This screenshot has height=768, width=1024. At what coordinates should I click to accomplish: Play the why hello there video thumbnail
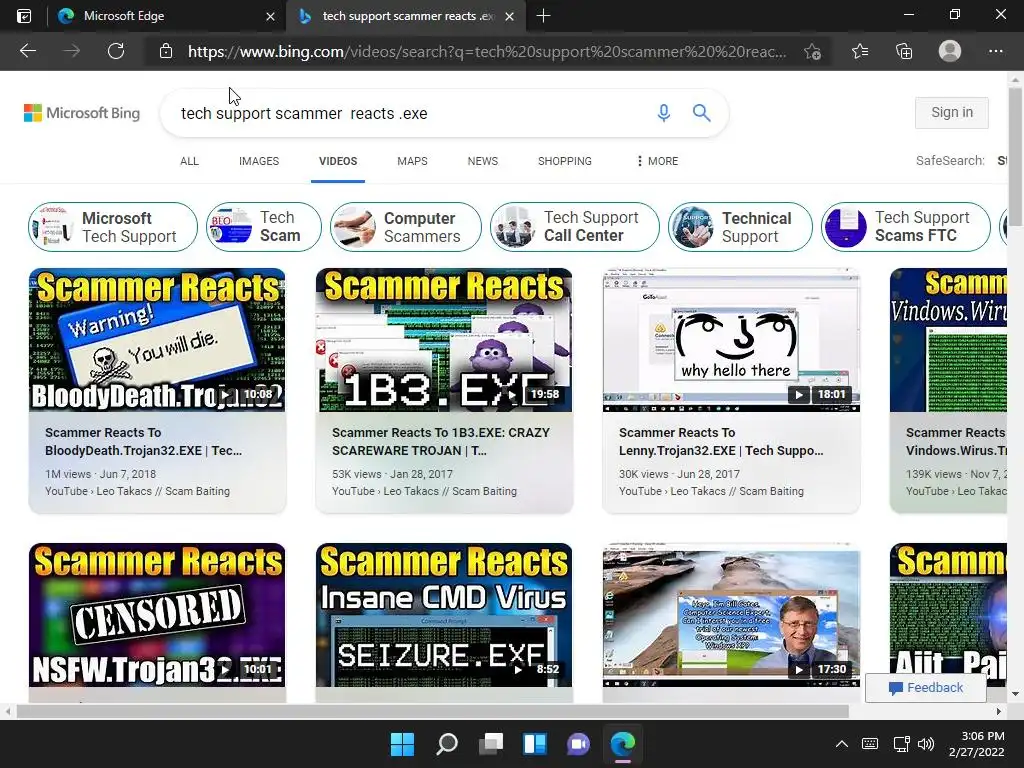(x=731, y=340)
